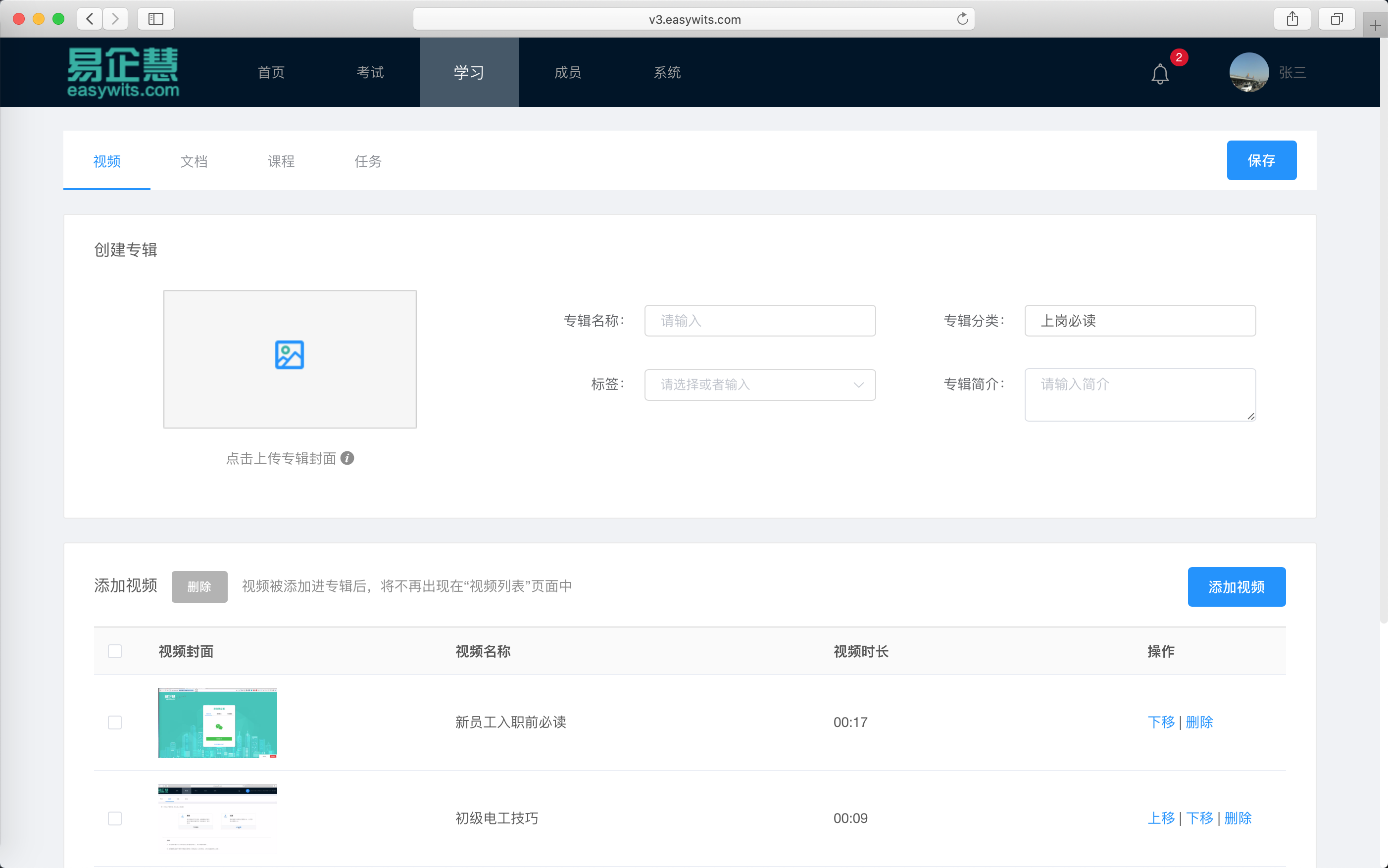Image resolution: width=1388 pixels, height=868 pixels.
Task: Click the 添加视频 button
Action: click(x=1237, y=587)
